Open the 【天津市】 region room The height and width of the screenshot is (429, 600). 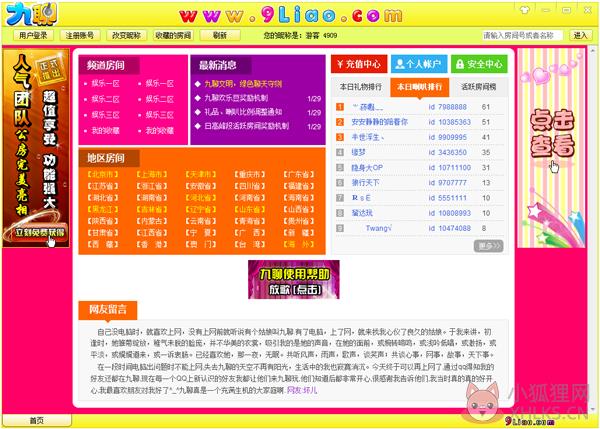pyautogui.click(x=201, y=175)
